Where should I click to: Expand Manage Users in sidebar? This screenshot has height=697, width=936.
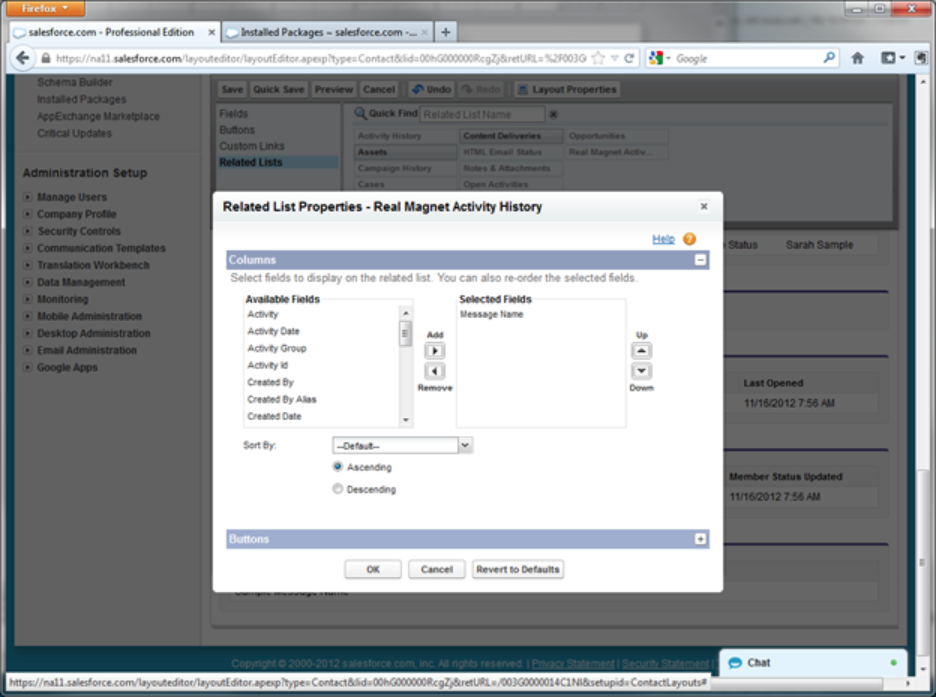(x=27, y=196)
